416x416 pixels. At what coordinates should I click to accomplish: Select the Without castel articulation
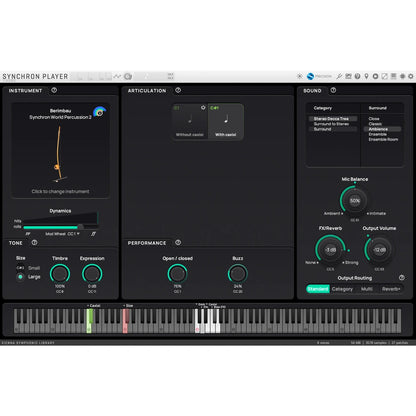[x=190, y=122]
